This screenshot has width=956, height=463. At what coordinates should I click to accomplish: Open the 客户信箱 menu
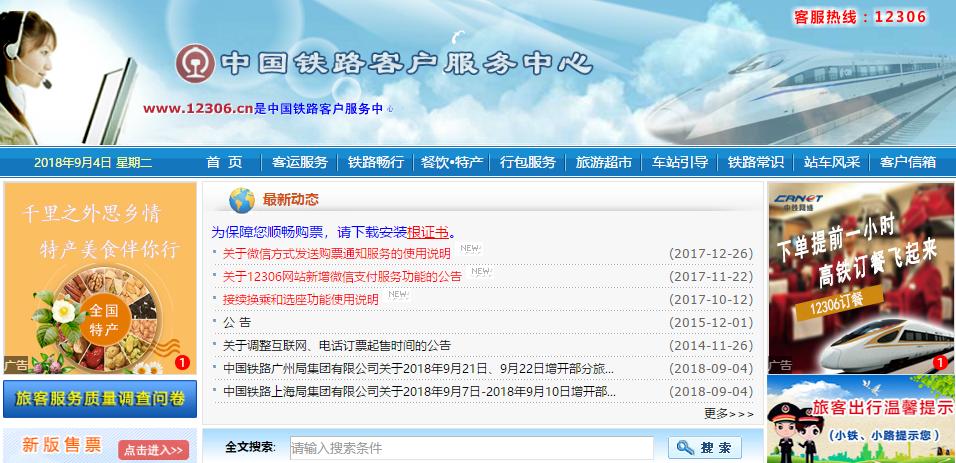point(908,162)
